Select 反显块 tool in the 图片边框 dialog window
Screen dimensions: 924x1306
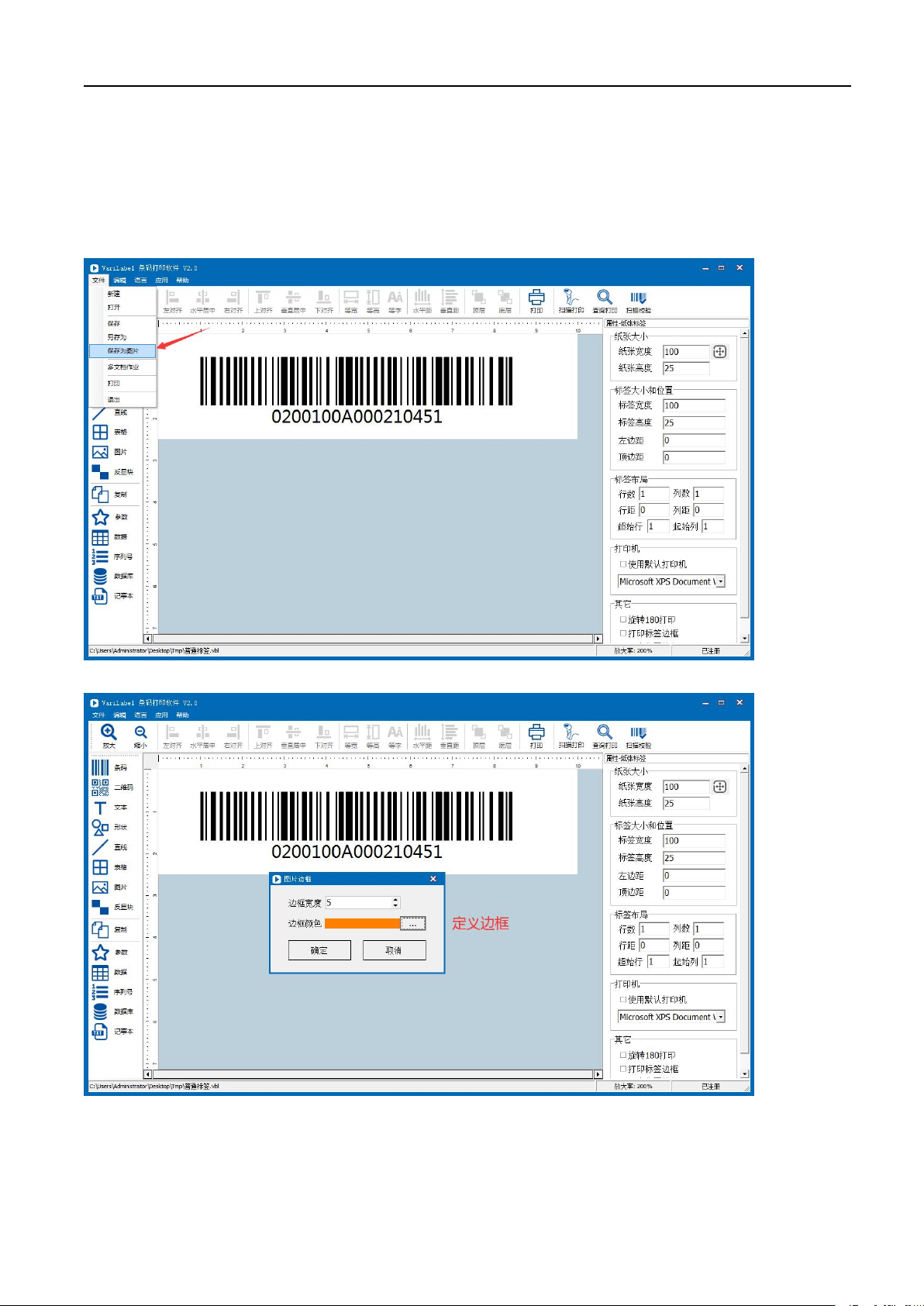[100, 907]
